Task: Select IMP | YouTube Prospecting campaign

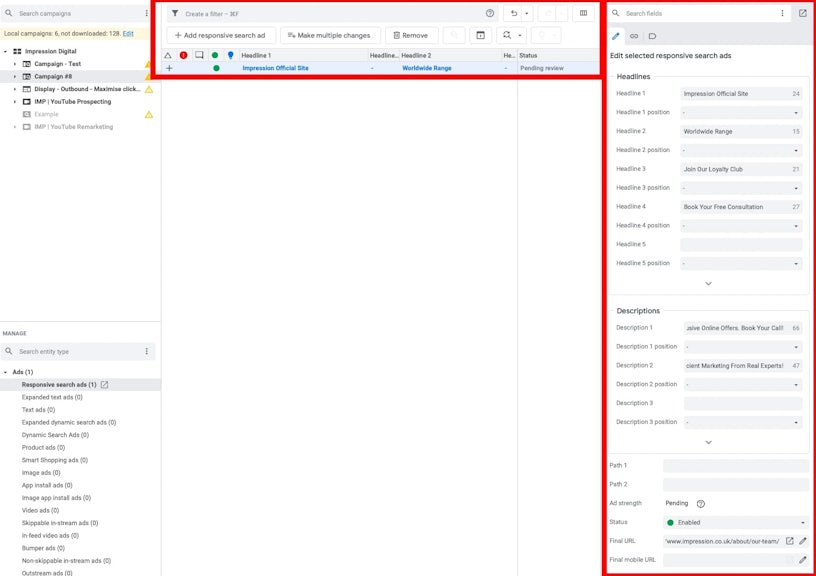Action: [x=72, y=102]
